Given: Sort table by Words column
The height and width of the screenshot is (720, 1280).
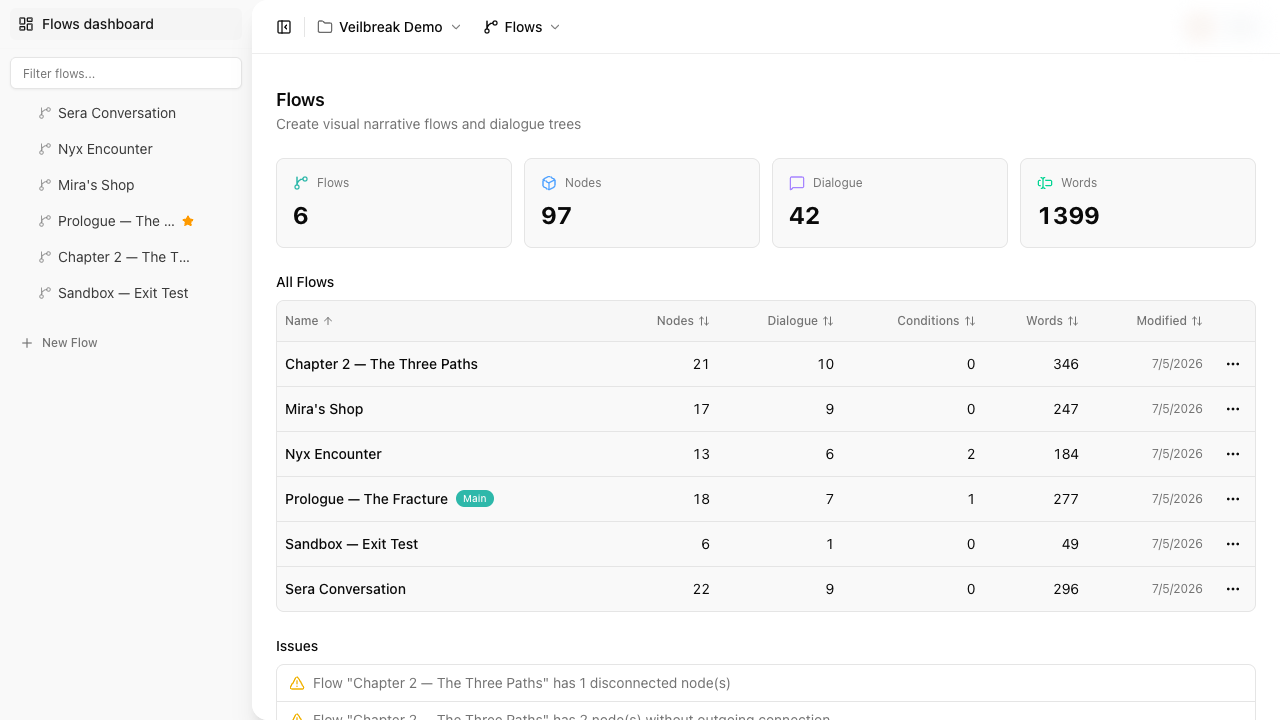Looking at the screenshot, I should coord(1052,321).
